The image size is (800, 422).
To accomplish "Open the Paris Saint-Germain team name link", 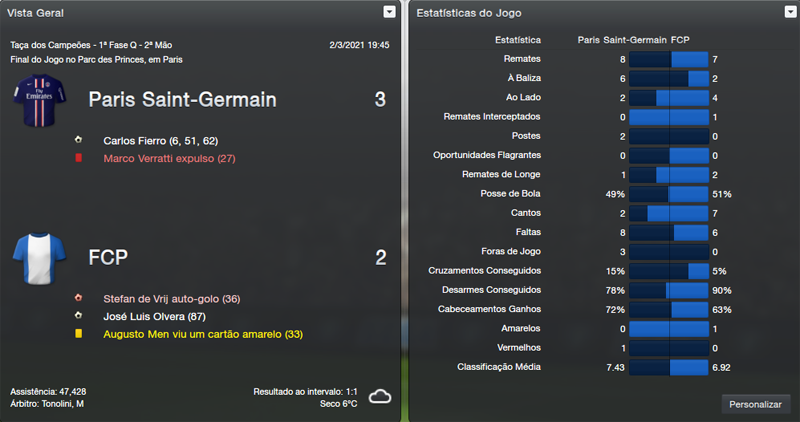I will click(182, 100).
